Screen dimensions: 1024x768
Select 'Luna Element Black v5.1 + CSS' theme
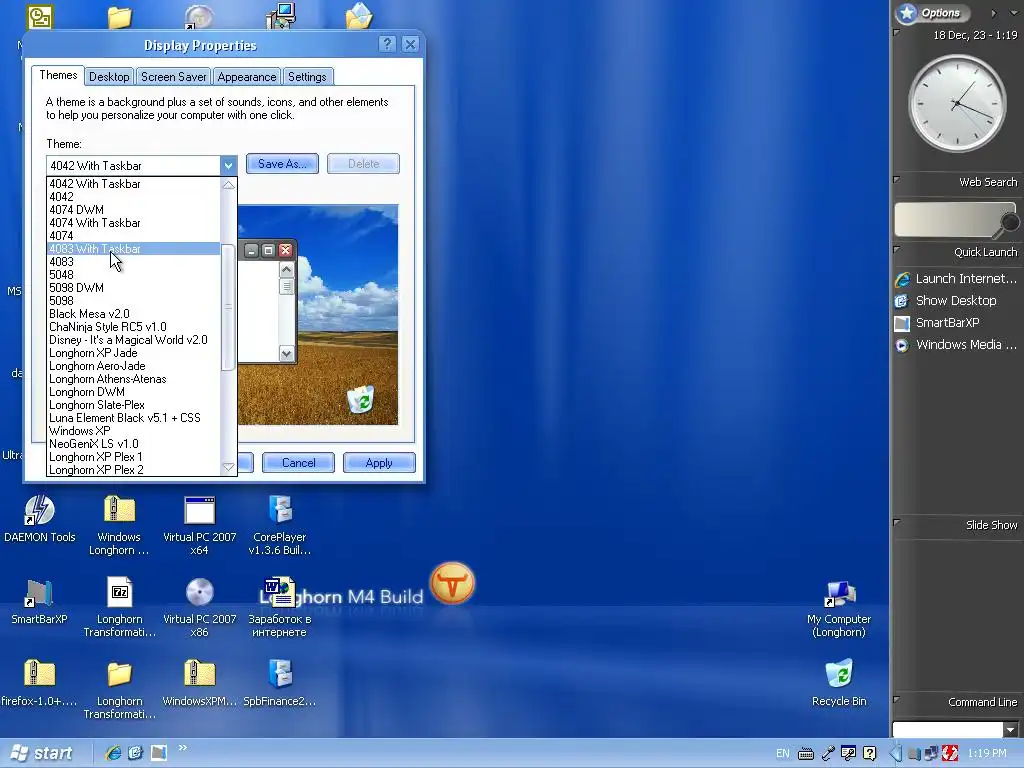[x=134, y=418]
